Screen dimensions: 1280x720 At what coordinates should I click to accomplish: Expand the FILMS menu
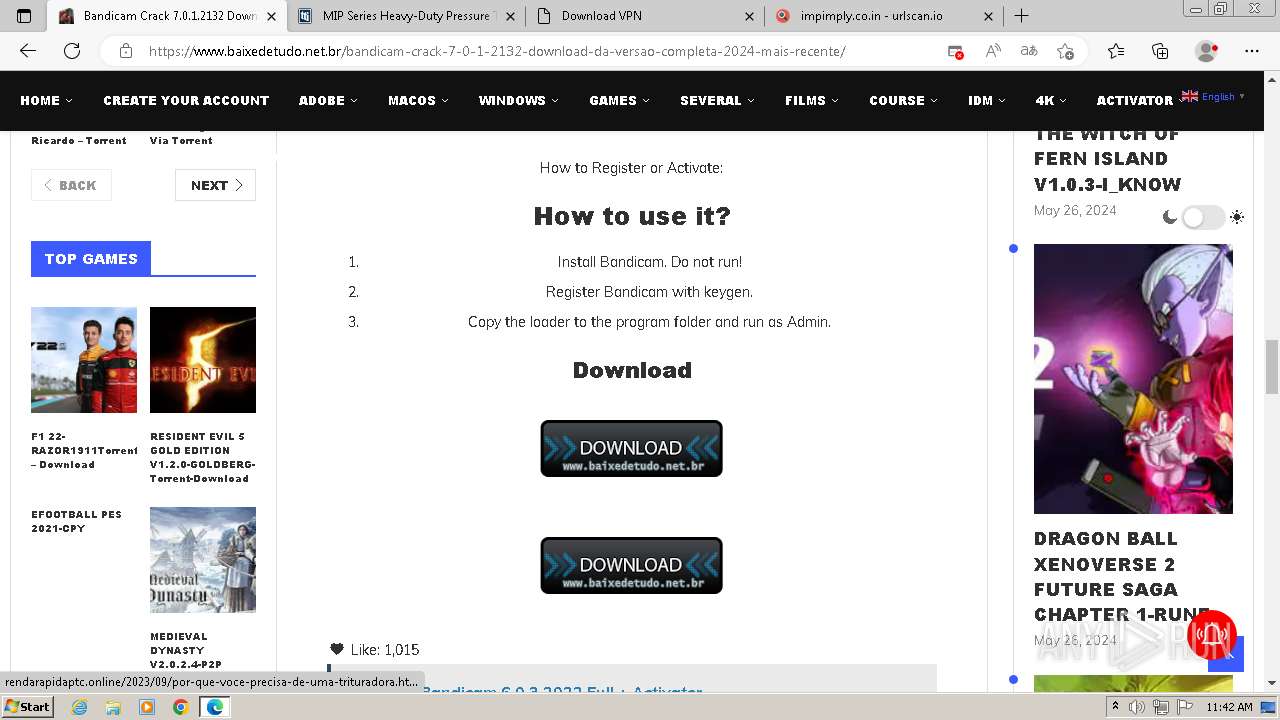(811, 100)
